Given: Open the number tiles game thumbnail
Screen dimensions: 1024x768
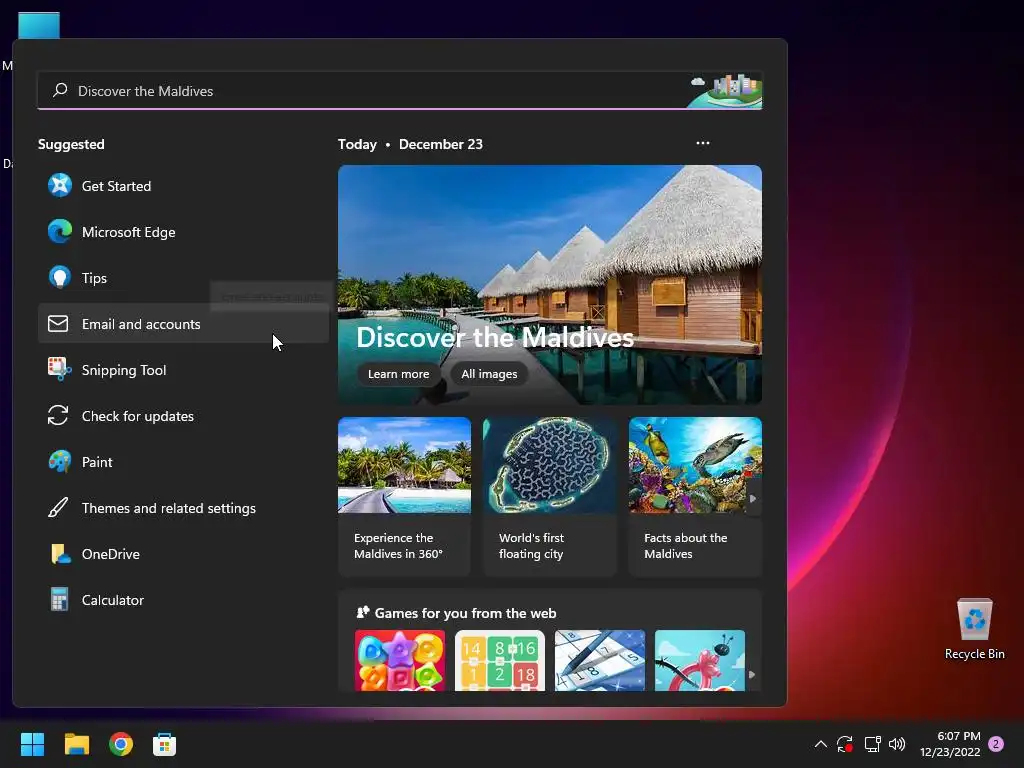Looking at the screenshot, I should pyautogui.click(x=500, y=660).
